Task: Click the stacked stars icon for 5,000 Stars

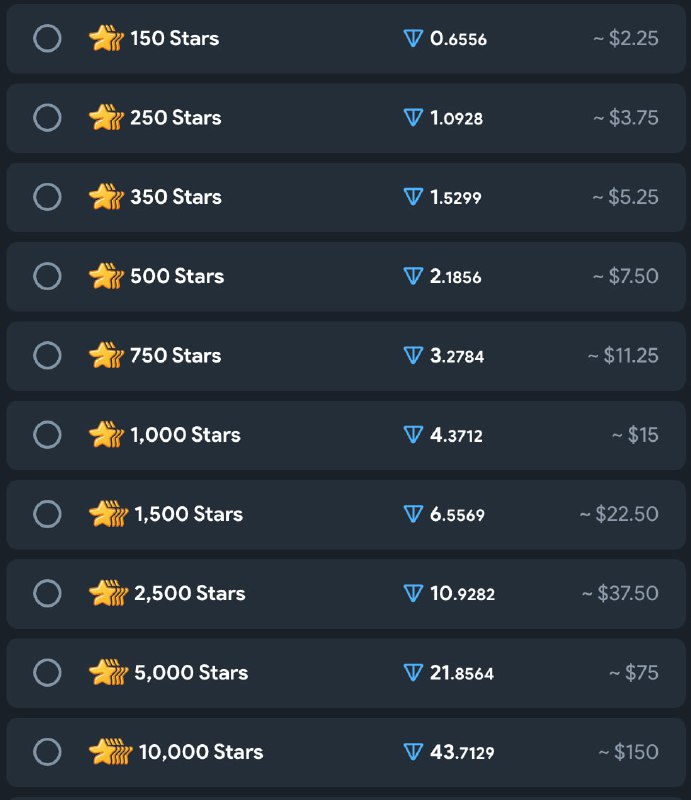Action: coord(108,672)
